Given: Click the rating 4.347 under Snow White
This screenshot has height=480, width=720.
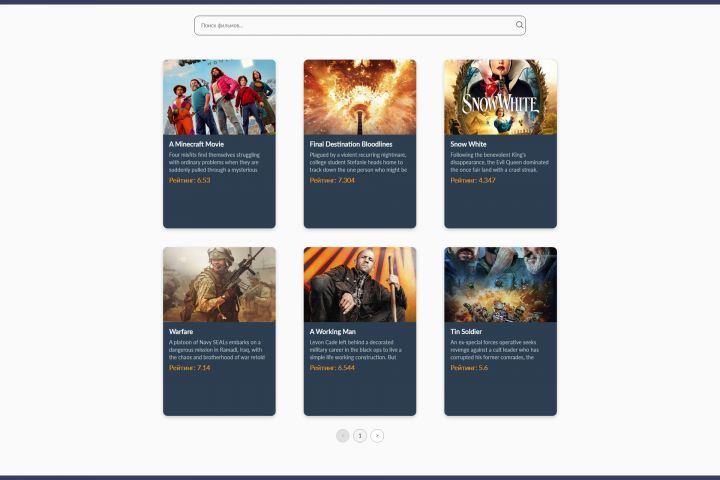Looking at the screenshot, I should tap(472, 180).
